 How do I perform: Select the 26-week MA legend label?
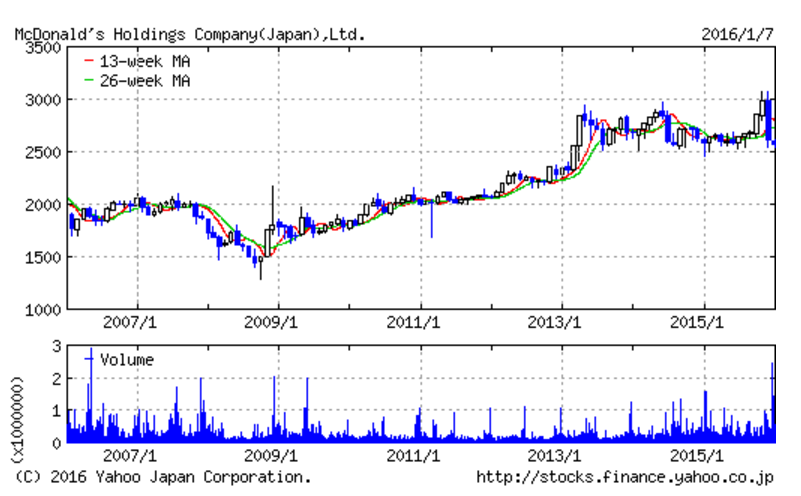pyautogui.click(x=144, y=79)
